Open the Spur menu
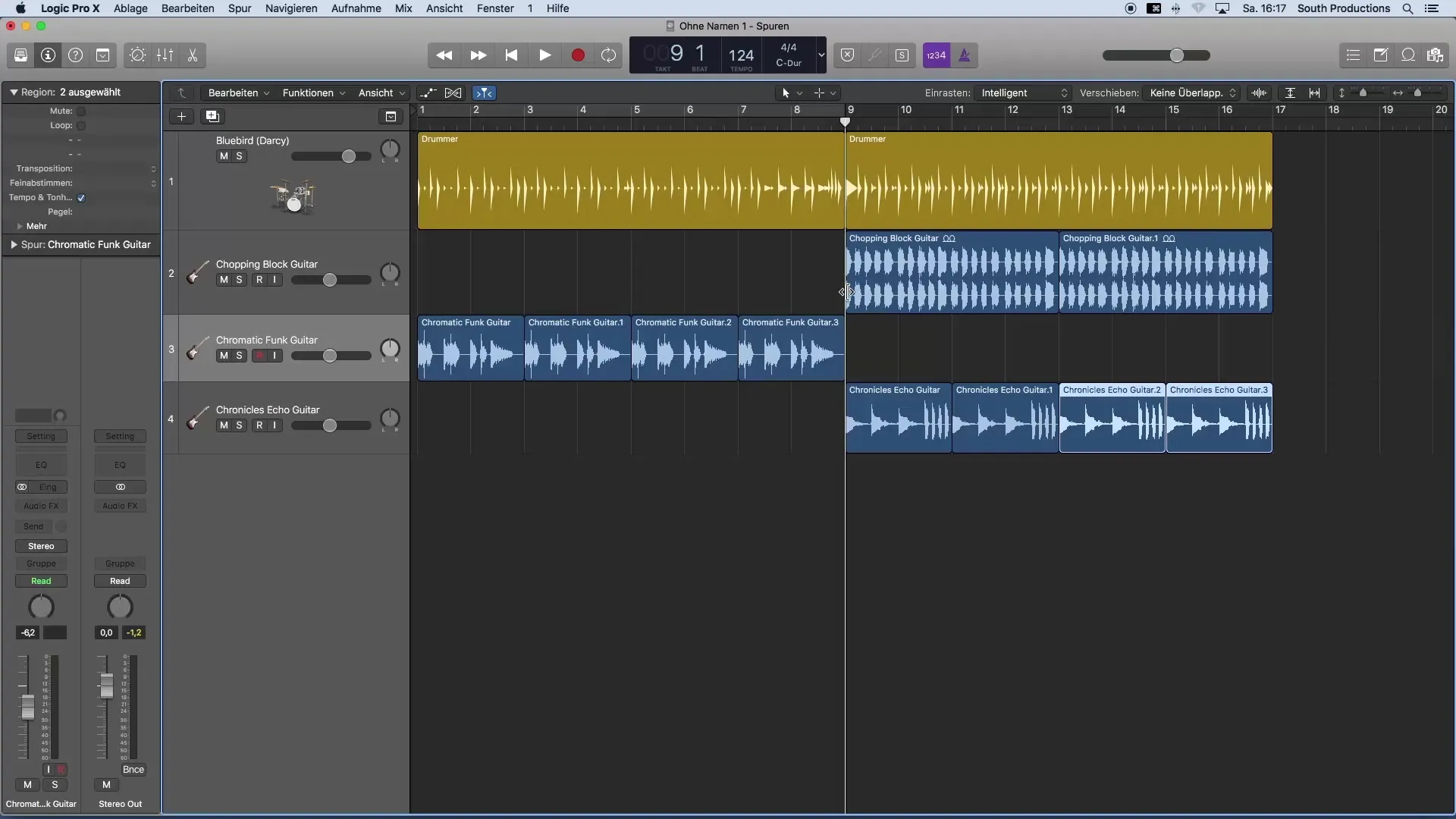This screenshot has height=819, width=1456. click(x=240, y=8)
